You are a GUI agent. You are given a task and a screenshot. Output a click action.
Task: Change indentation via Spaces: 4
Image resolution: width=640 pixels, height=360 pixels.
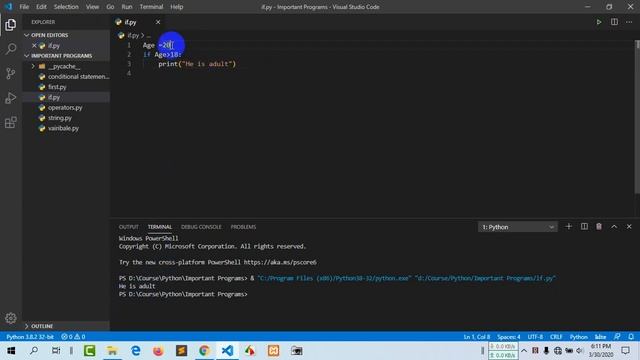click(509, 337)
